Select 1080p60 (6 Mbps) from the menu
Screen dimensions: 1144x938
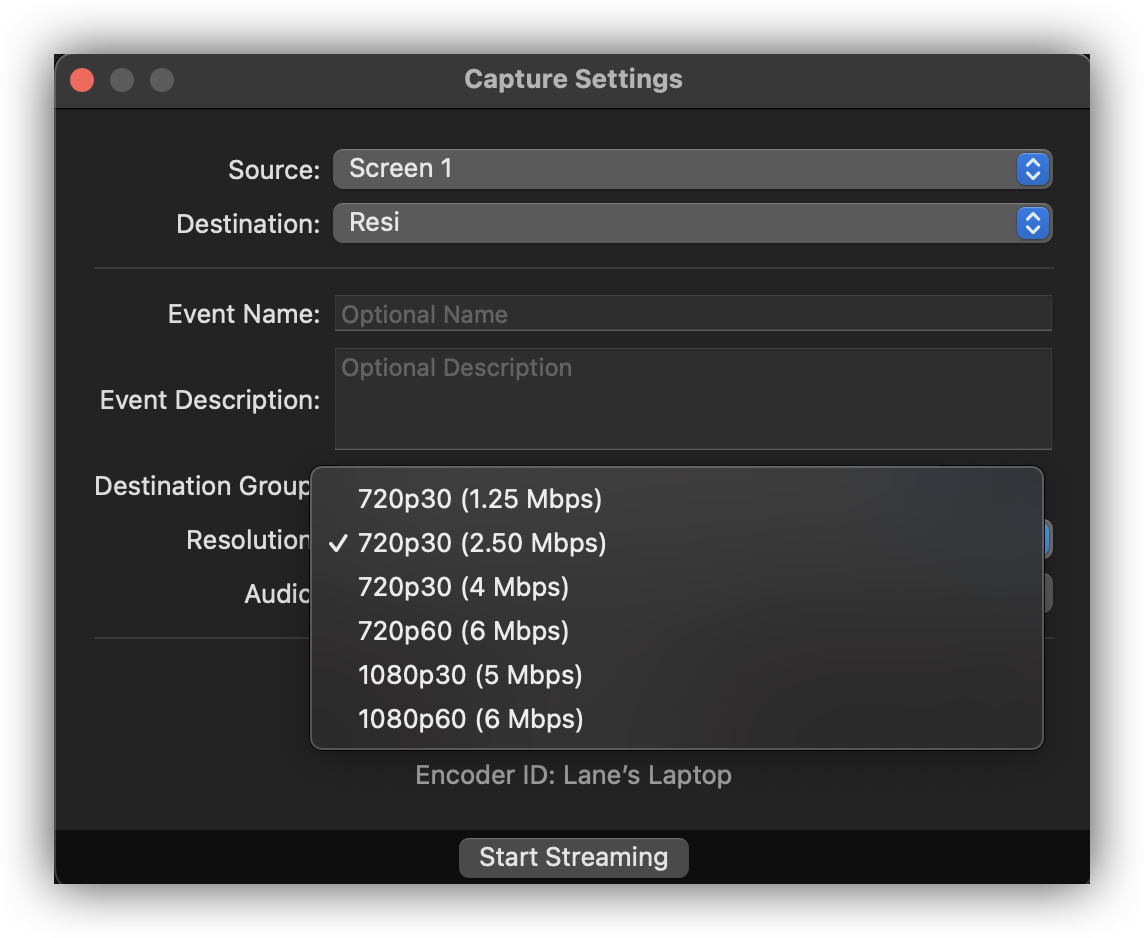(x=470, y=719)
